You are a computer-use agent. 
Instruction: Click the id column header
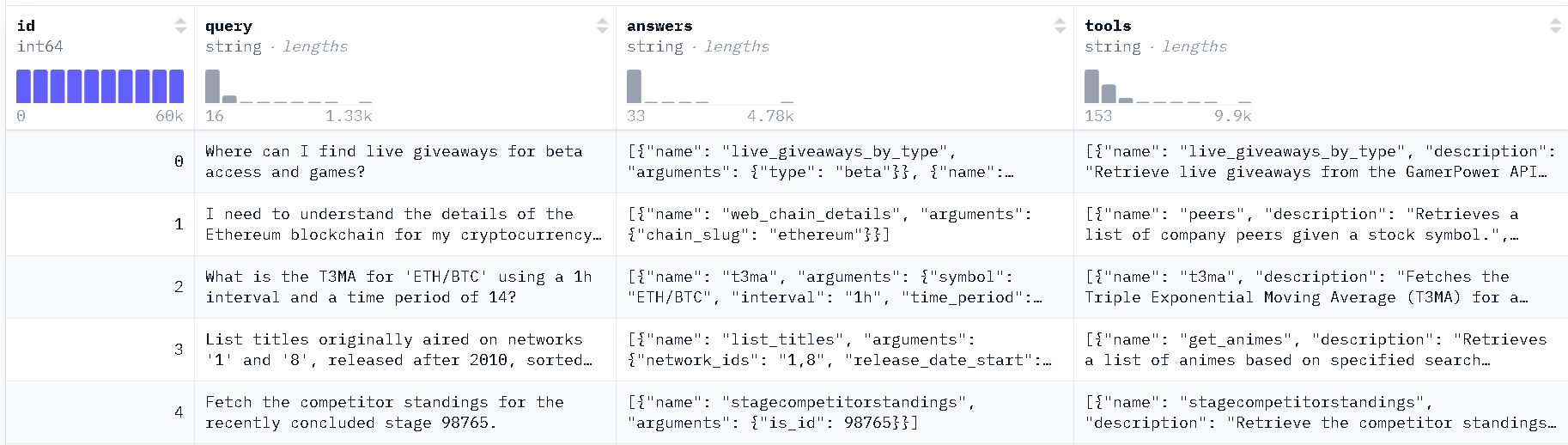(x=27, y=26)
